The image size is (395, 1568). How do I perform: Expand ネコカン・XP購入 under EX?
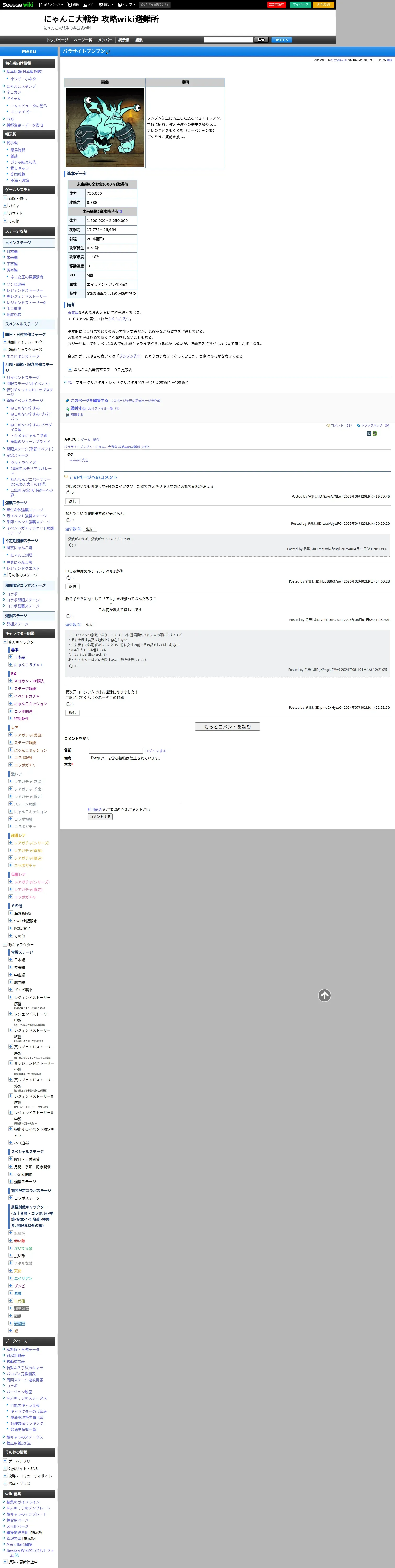click(10, 681)
